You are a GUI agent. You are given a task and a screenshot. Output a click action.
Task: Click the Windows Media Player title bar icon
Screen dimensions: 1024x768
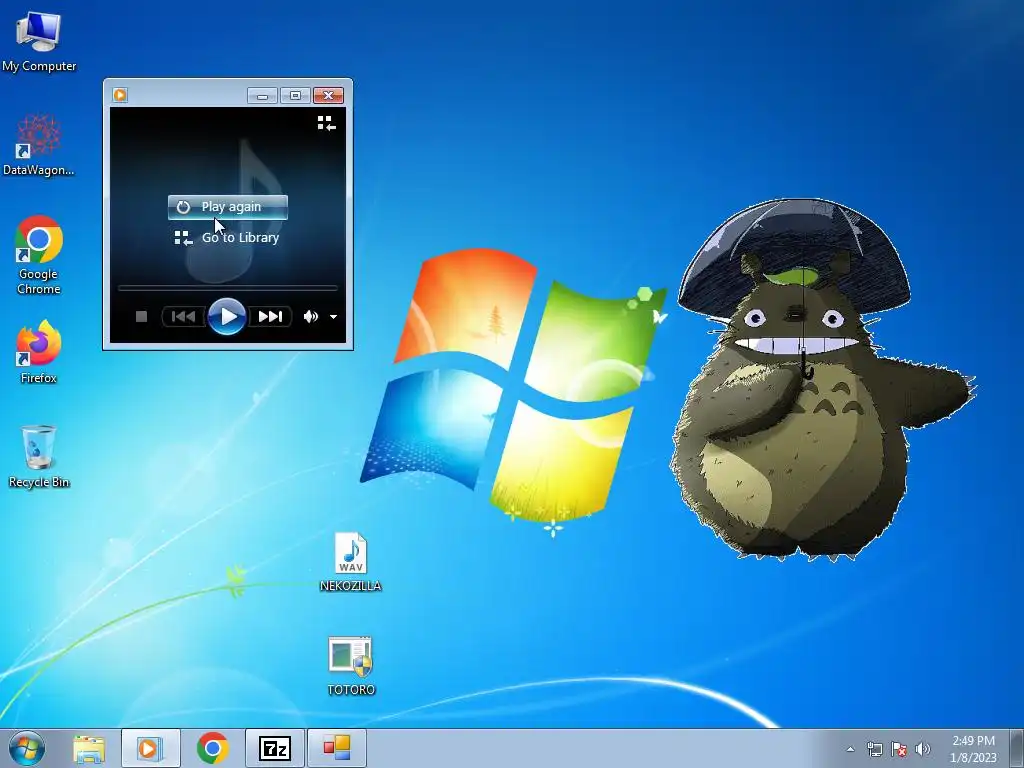(x=120, y=95)
